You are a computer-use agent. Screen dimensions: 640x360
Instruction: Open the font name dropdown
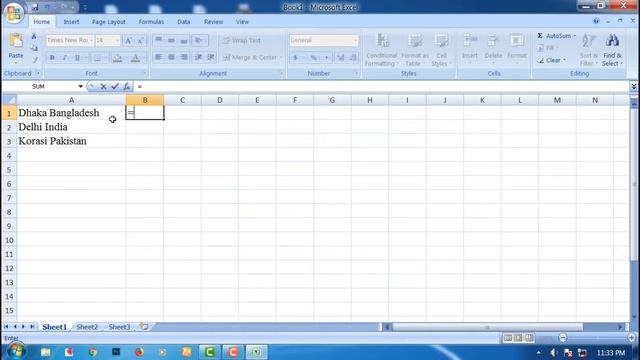[91, 40]
